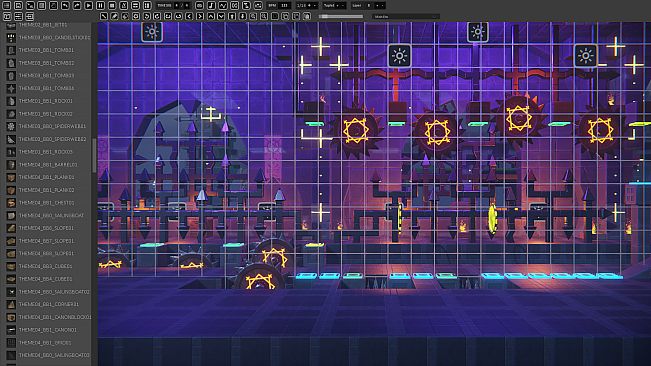Click the undo arrow icon
The image size is (651, 366).
65,6
